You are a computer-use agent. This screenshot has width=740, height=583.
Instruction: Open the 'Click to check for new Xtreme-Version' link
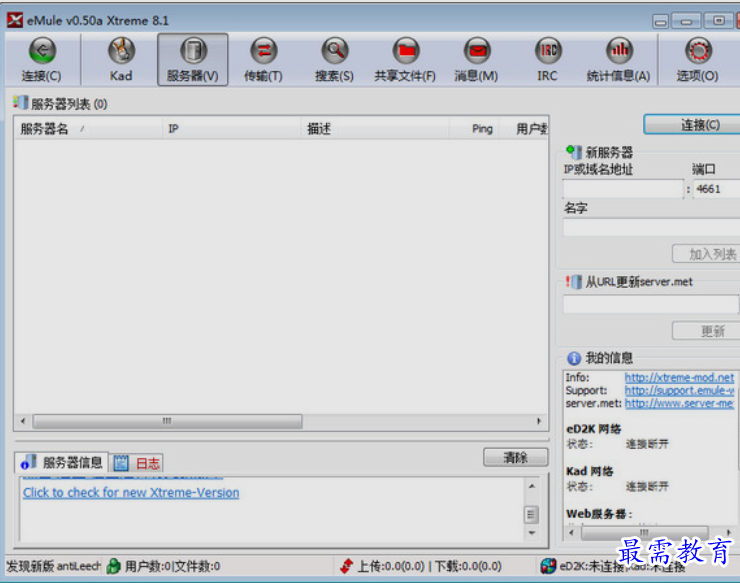pyautogui.click(x=131, y=492)
